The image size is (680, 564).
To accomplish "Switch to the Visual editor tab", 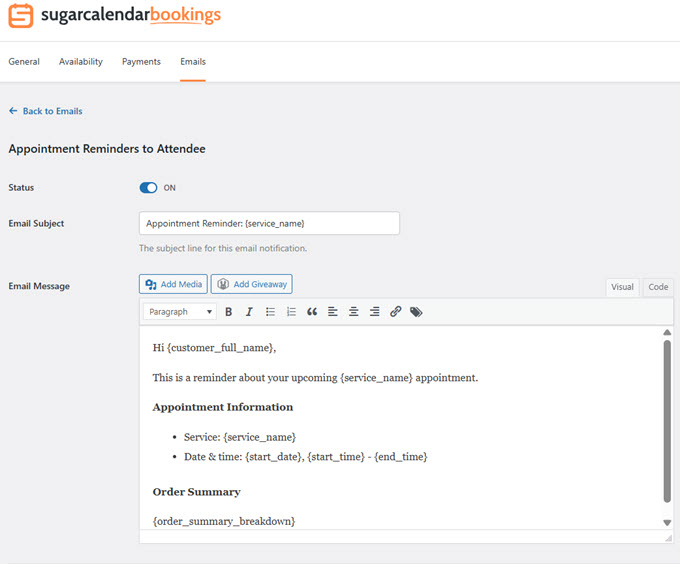I will tap(622, 287).
